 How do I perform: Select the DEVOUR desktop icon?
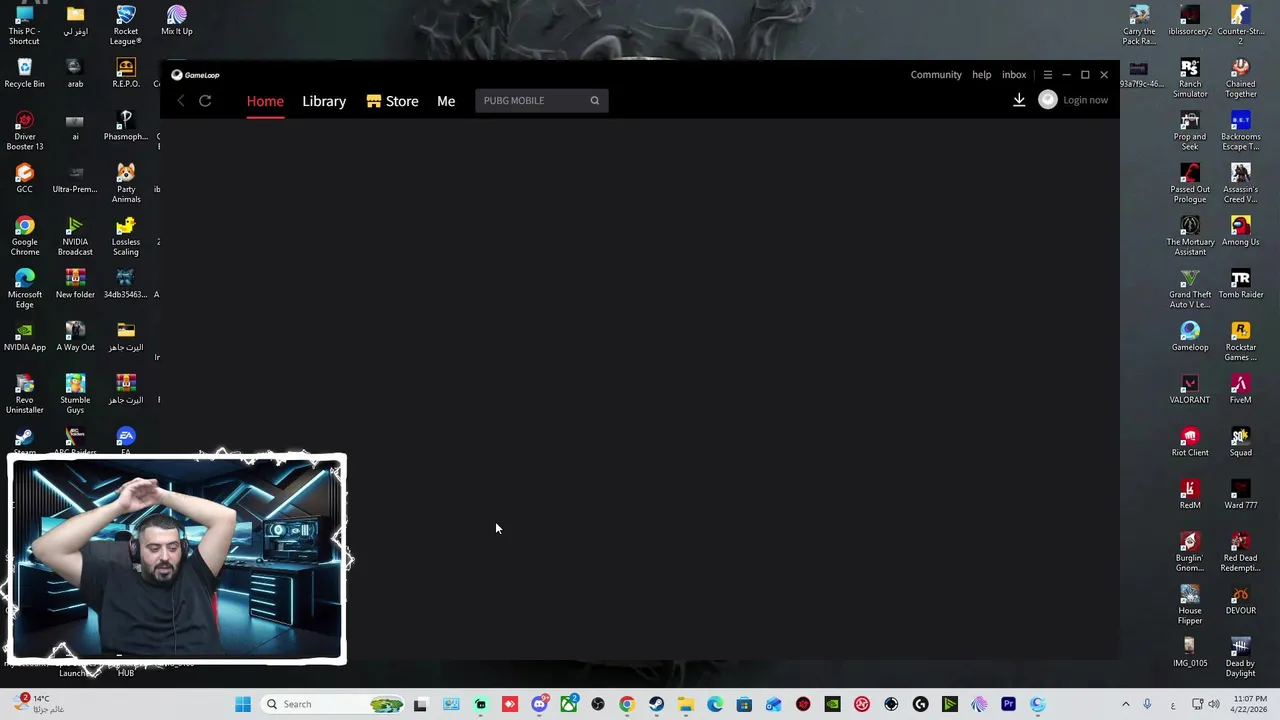(x=1241, y=599)
